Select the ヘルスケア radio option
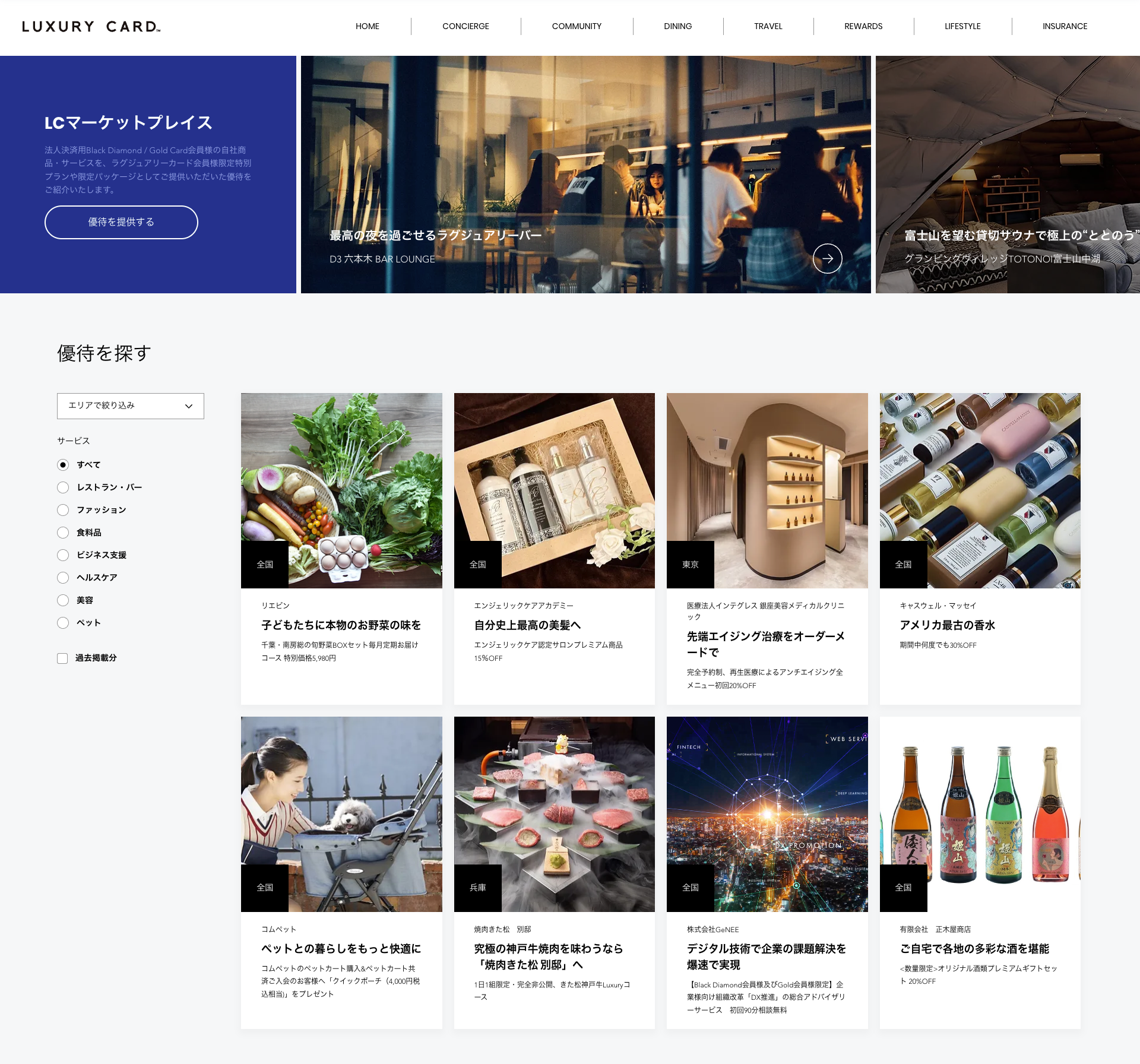 [x=63, y=578]
